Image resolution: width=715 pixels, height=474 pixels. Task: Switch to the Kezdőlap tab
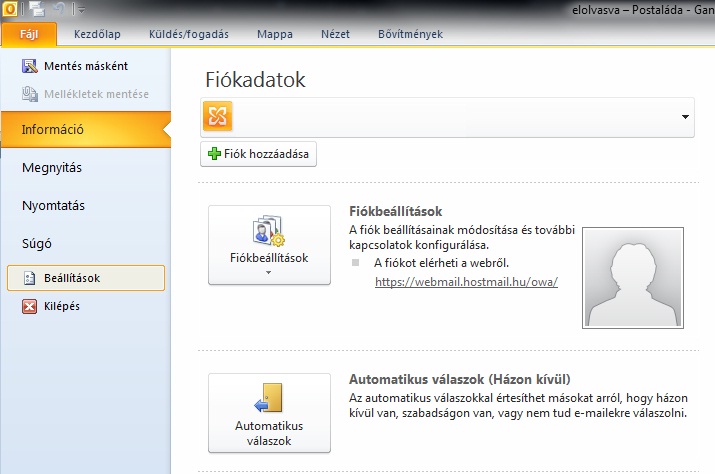pos(97,34)
